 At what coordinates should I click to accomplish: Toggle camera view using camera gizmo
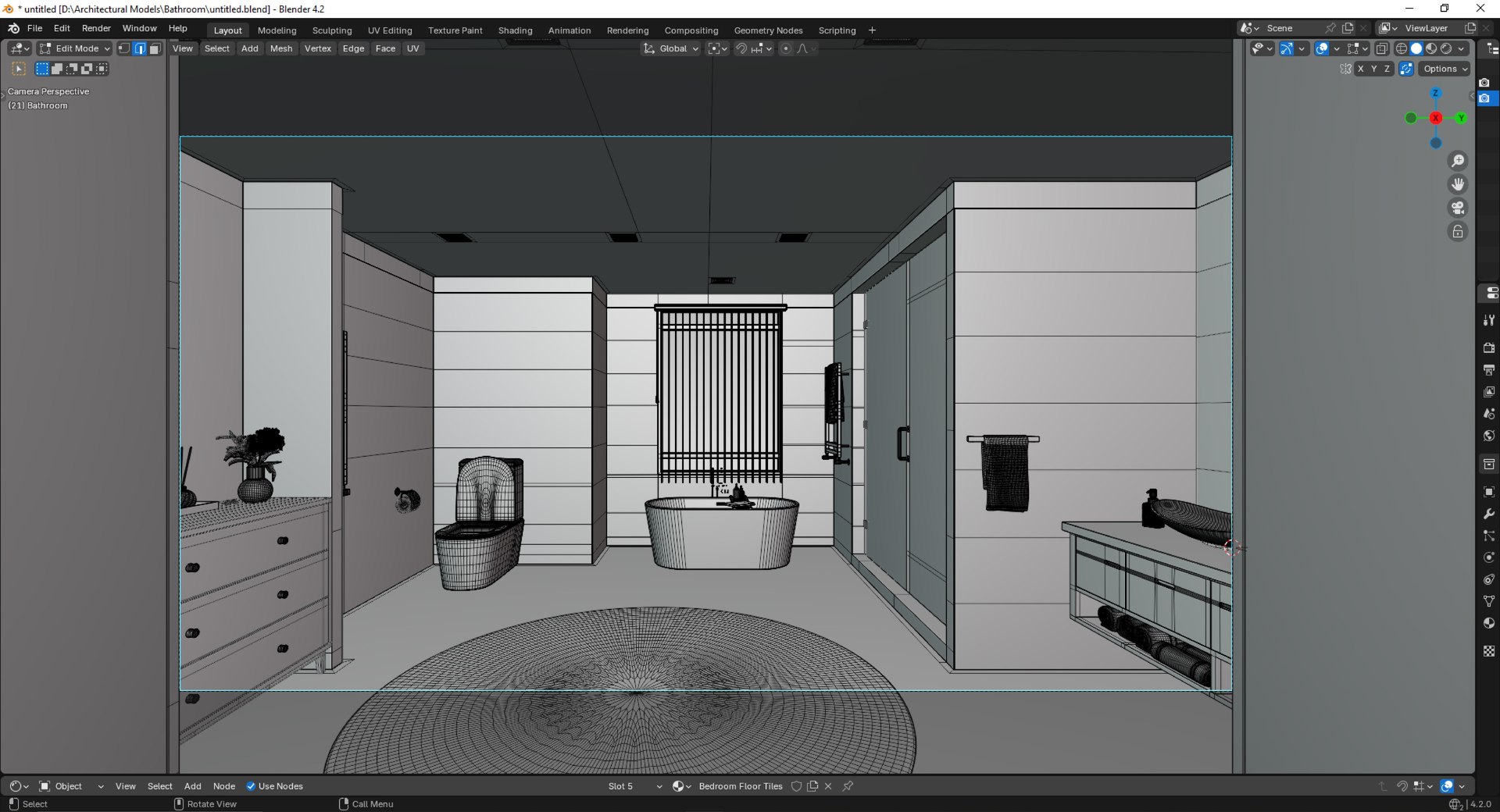[1458, 208]
